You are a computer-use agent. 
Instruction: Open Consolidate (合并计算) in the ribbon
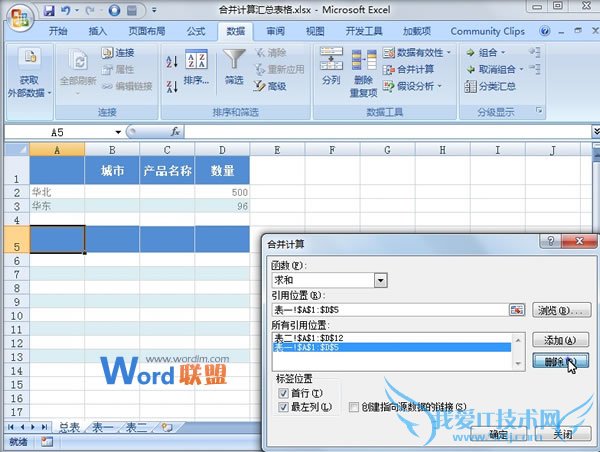[408, 69]
